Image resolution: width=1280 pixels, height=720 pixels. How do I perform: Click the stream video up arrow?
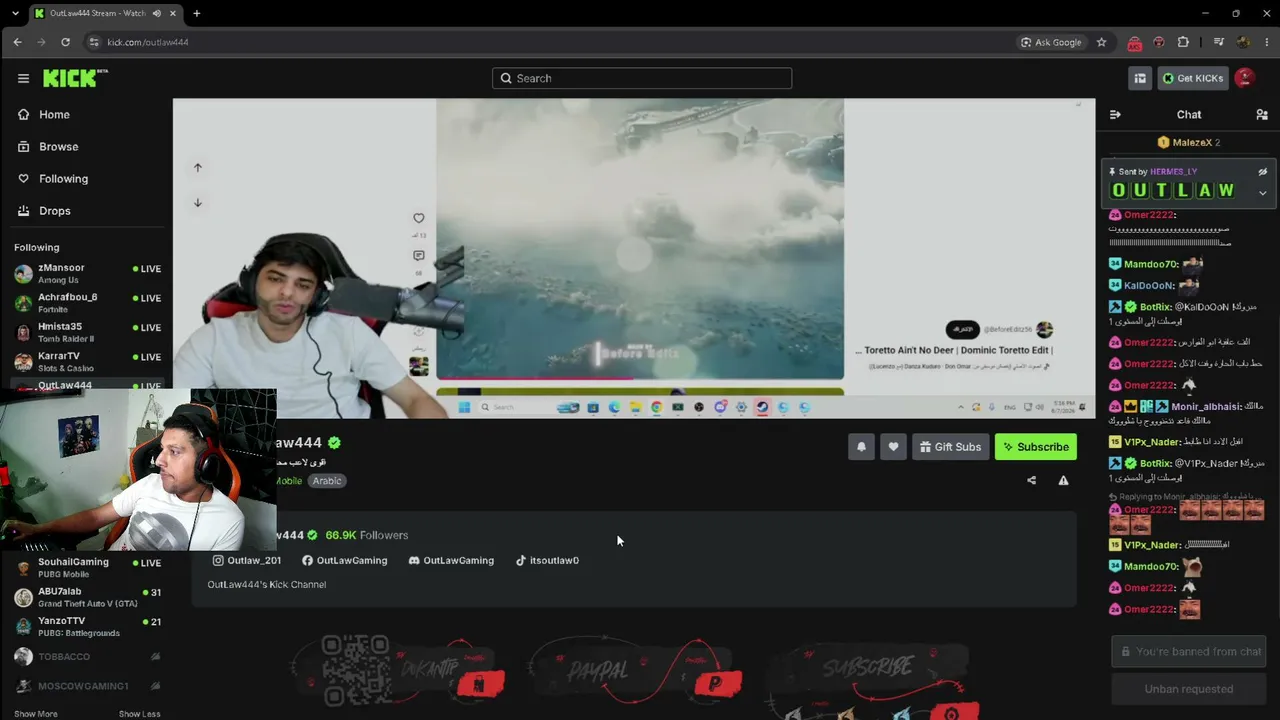pyautogui.click(x=198, y=168)
